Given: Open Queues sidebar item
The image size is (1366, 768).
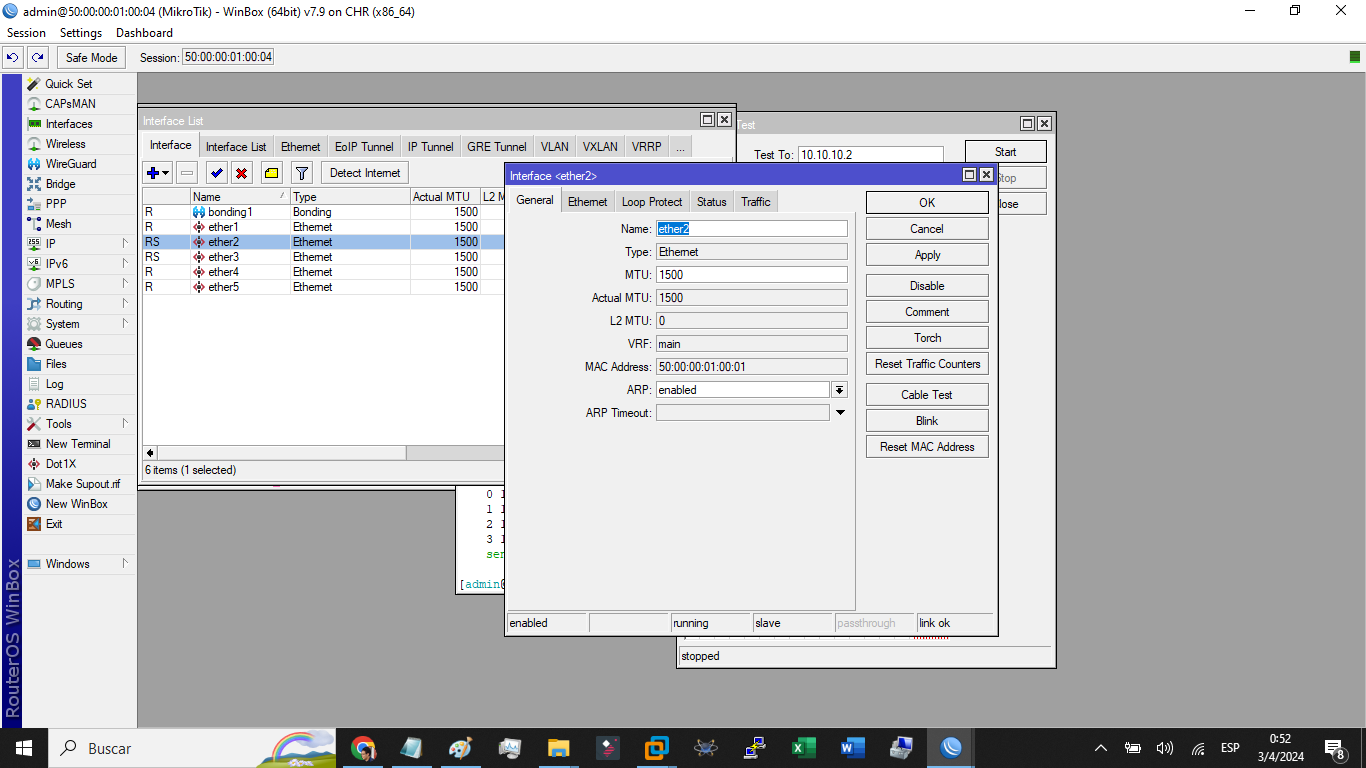Looking at the screenshot, I should [x=64, y=344].
